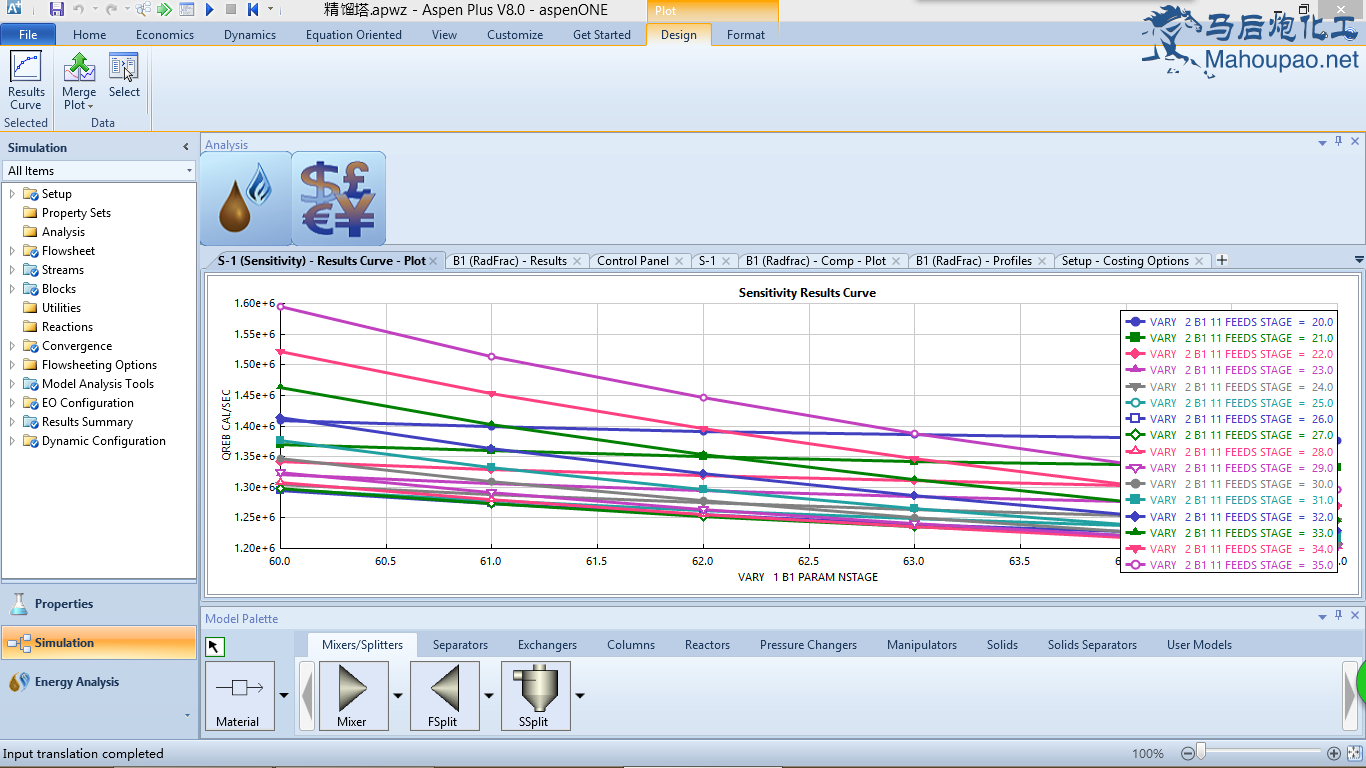Viewport: 1366px width, 768px height.
Task: Open the currency symbols economics icon
Action: pos(339,198)
